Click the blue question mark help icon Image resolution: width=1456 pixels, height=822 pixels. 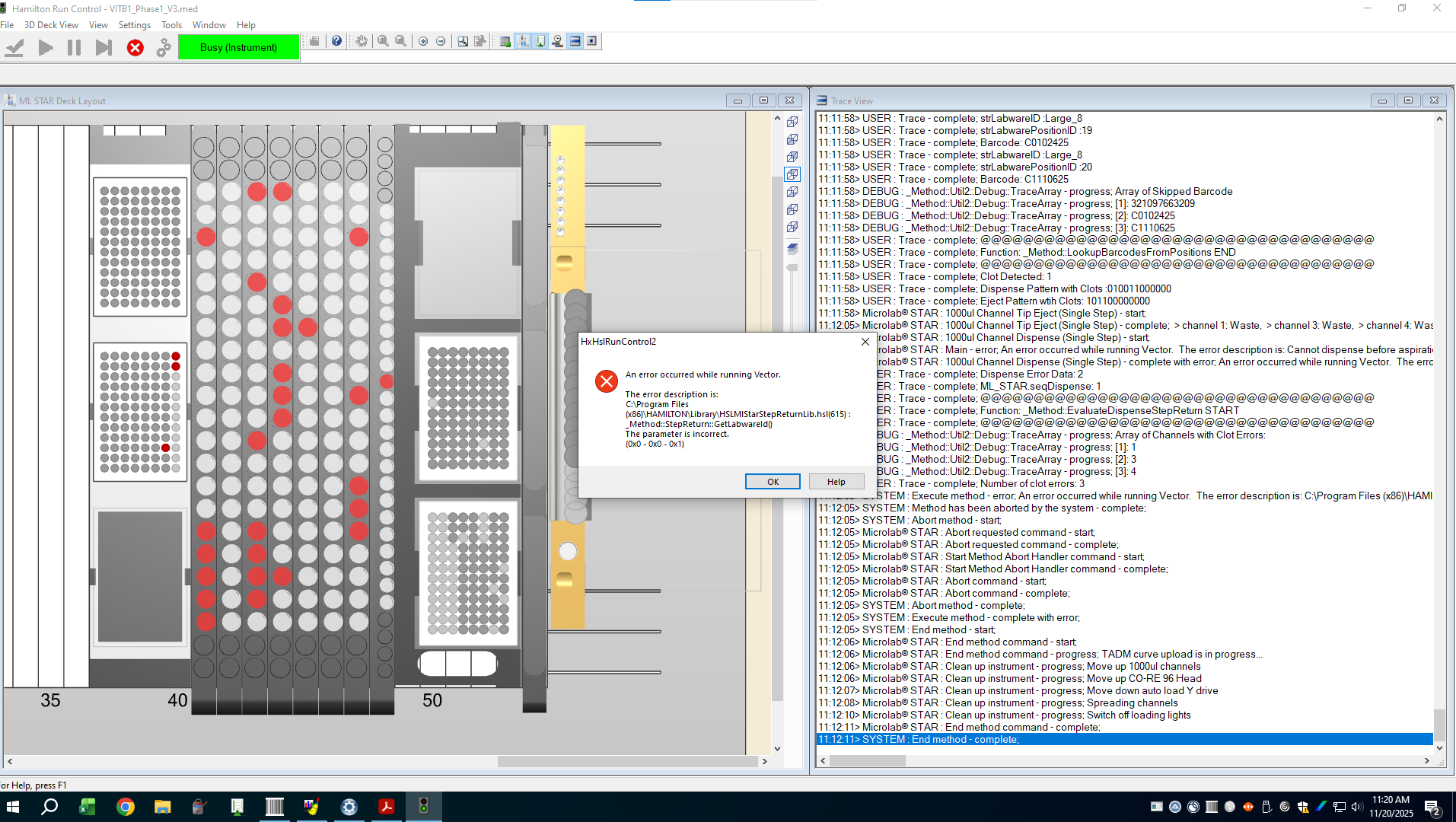point(336,41)
